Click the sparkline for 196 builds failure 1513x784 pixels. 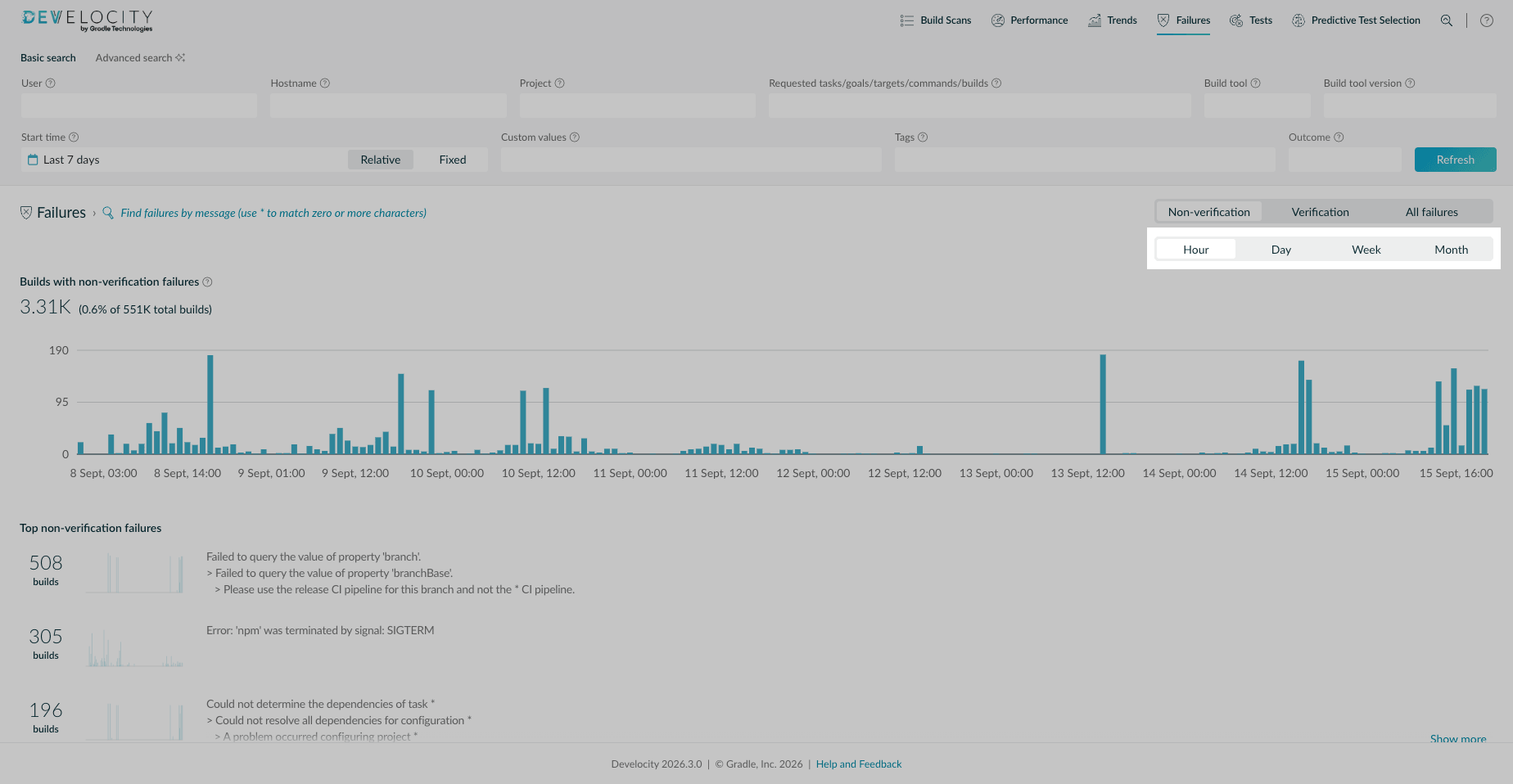pyautogui.click(x=135, y=720)
